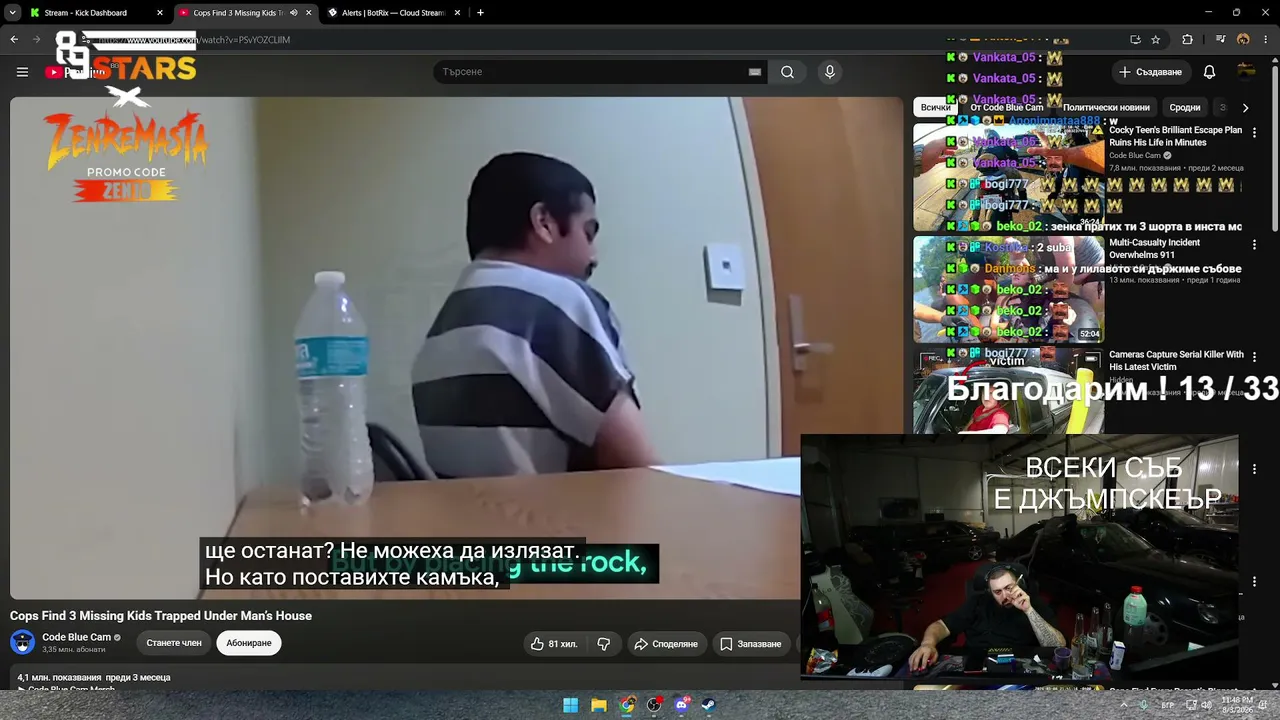Open the Chrome extensions puzzle icon
The width and height of the screenshot is (1280, 720).
point(1187,40)
